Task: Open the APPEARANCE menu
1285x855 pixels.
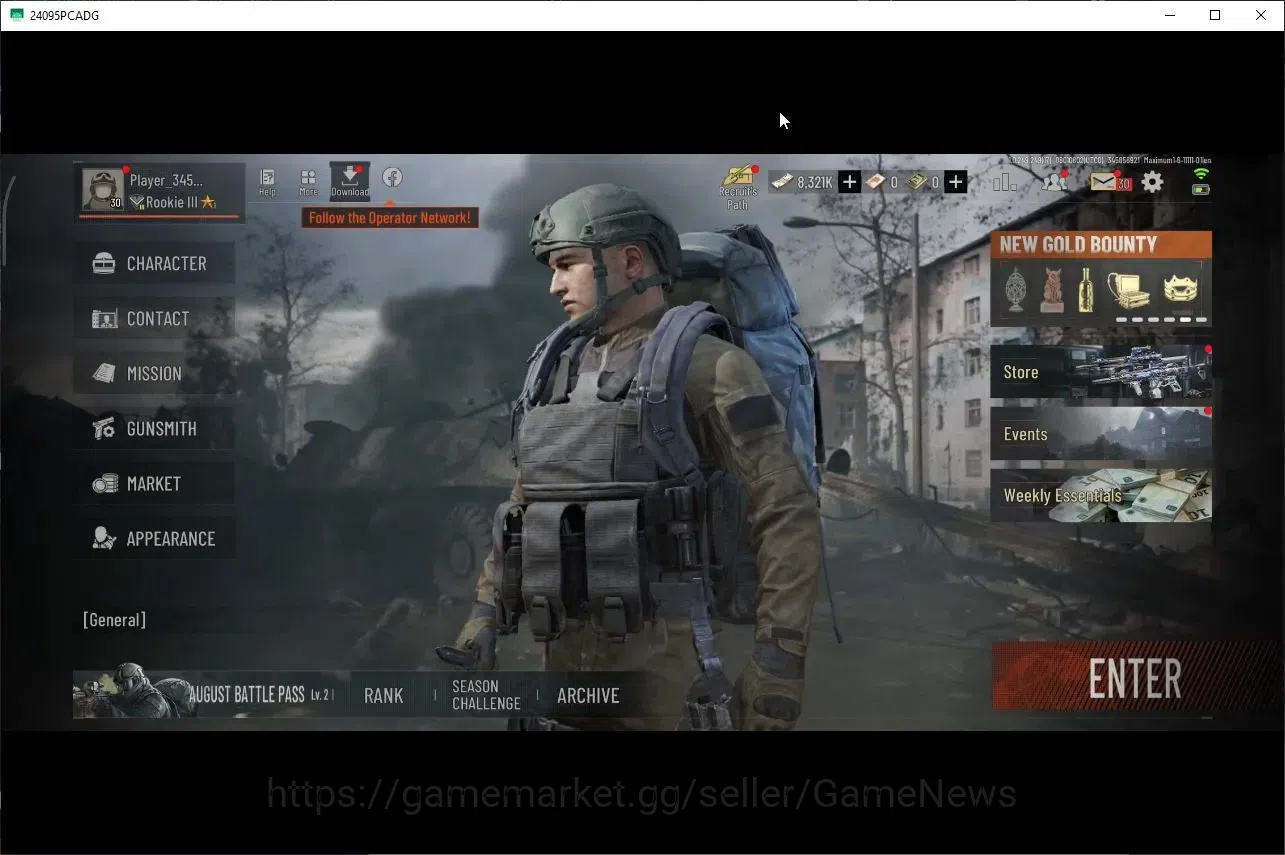Action: (154, 539)
